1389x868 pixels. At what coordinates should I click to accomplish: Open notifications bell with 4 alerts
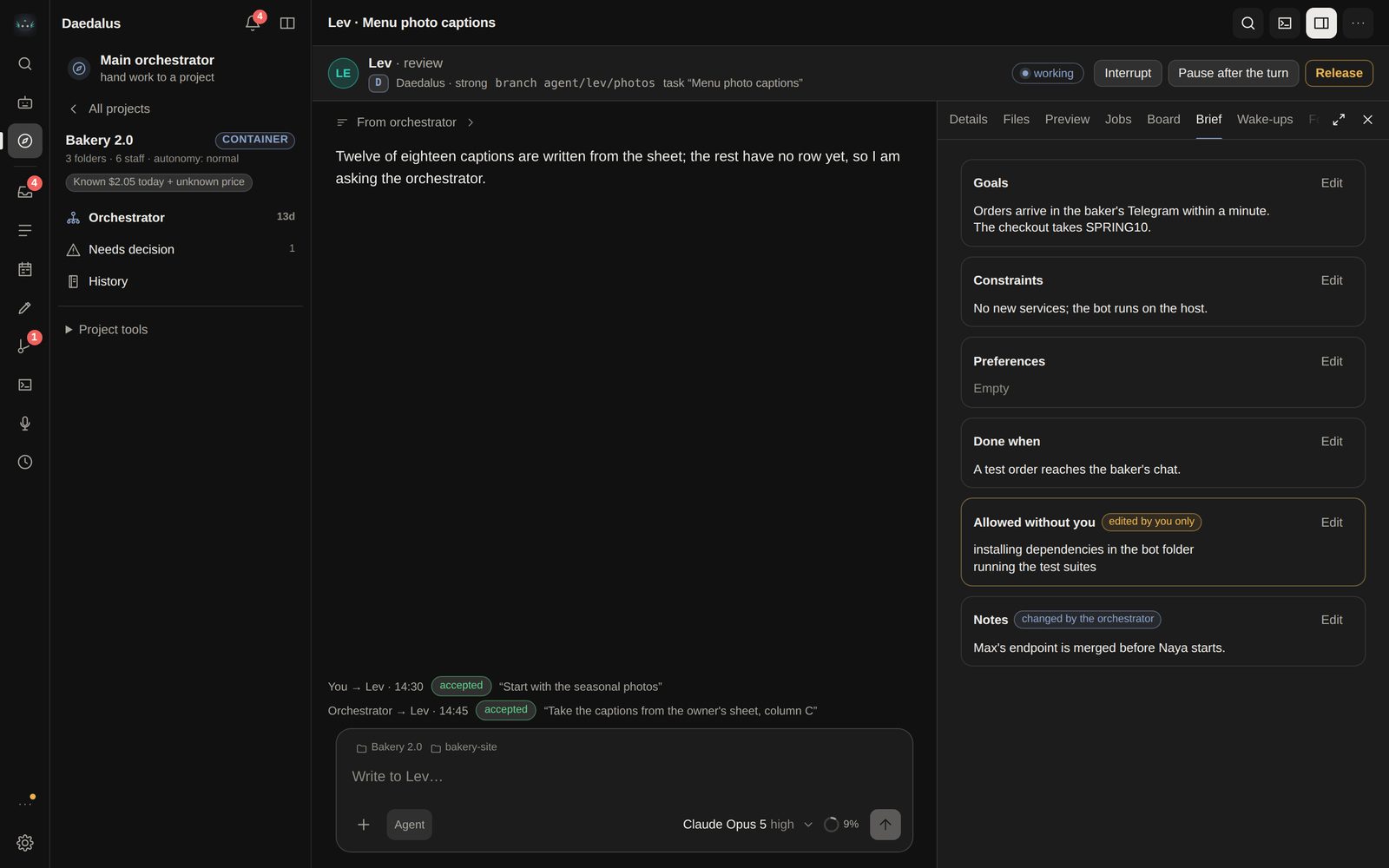coord(253,23)
